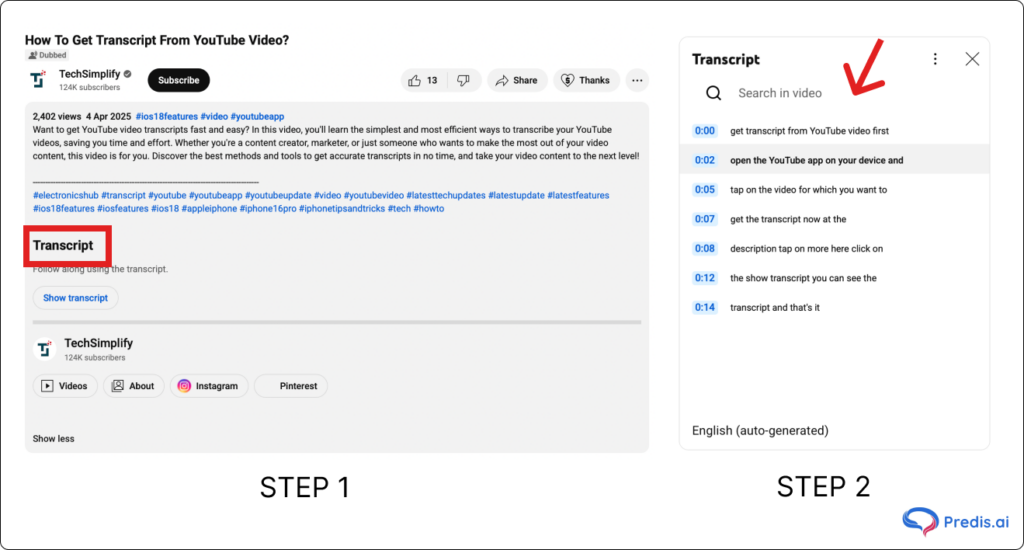Open the Instagram link chip

tap(208, 386)
